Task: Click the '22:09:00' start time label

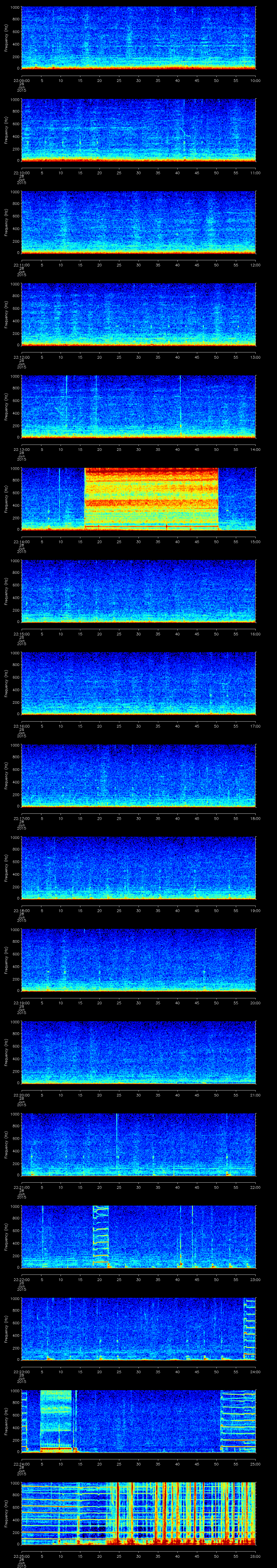Action: point(21,80)
